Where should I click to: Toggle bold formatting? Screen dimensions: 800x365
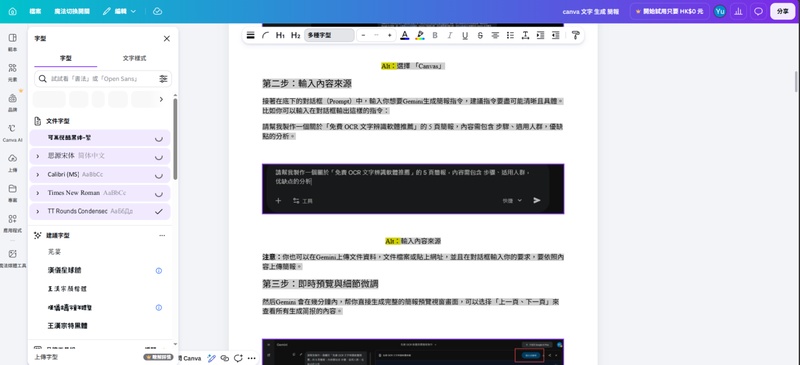click(435, 35)
